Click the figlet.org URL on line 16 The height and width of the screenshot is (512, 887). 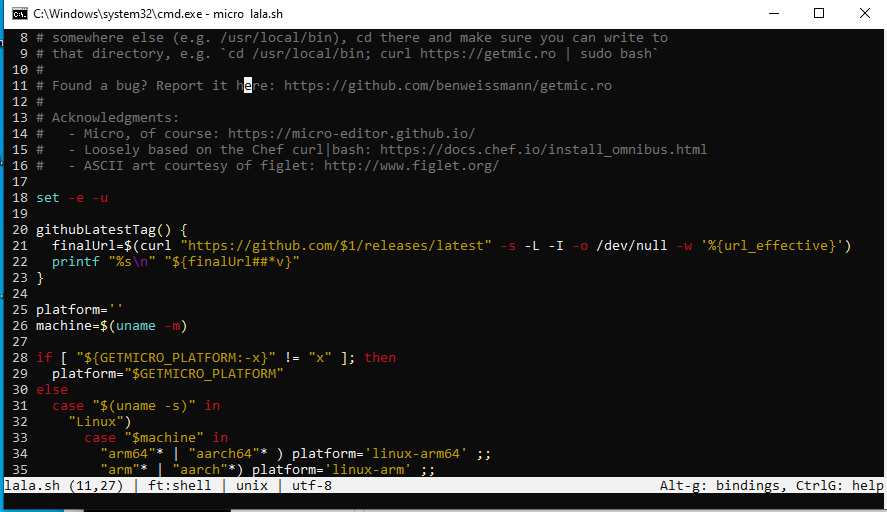(411, 166)
